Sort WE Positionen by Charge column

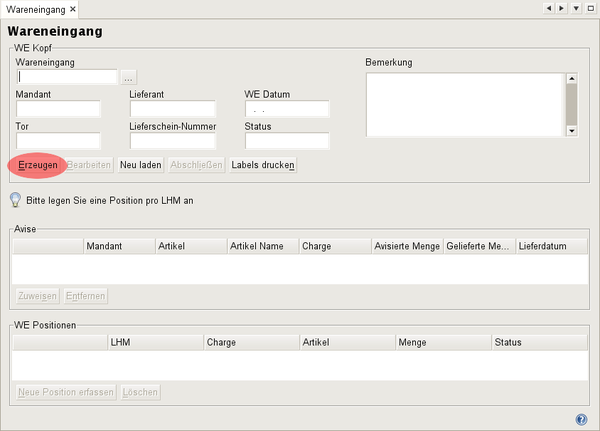[252, 342]
